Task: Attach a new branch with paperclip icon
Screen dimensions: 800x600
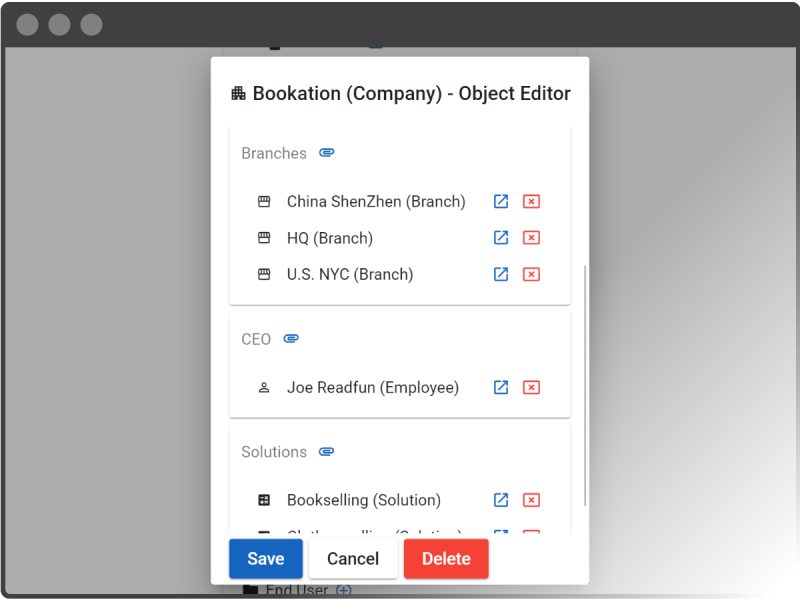Action: click(x=327, y=153)
